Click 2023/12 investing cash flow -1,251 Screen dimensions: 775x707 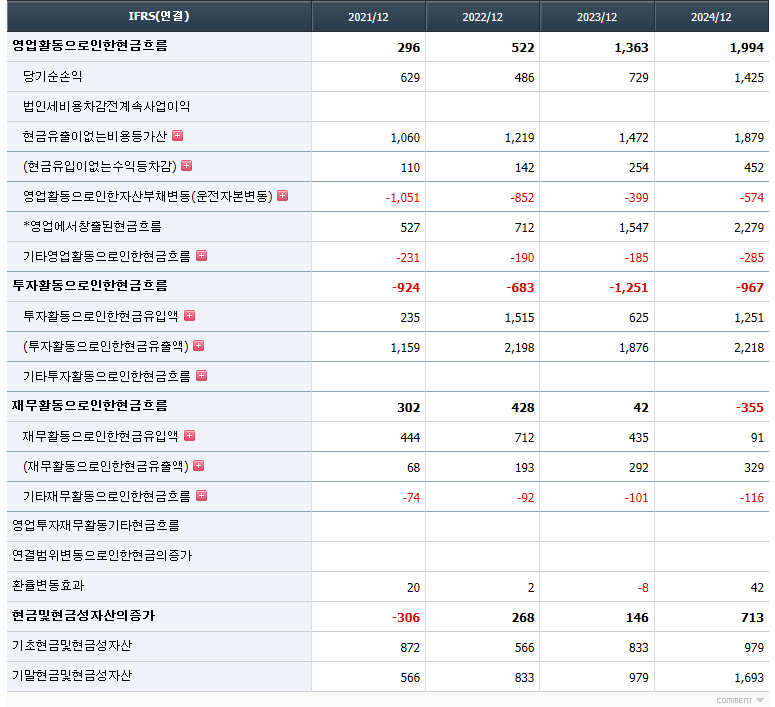point(629,287)
